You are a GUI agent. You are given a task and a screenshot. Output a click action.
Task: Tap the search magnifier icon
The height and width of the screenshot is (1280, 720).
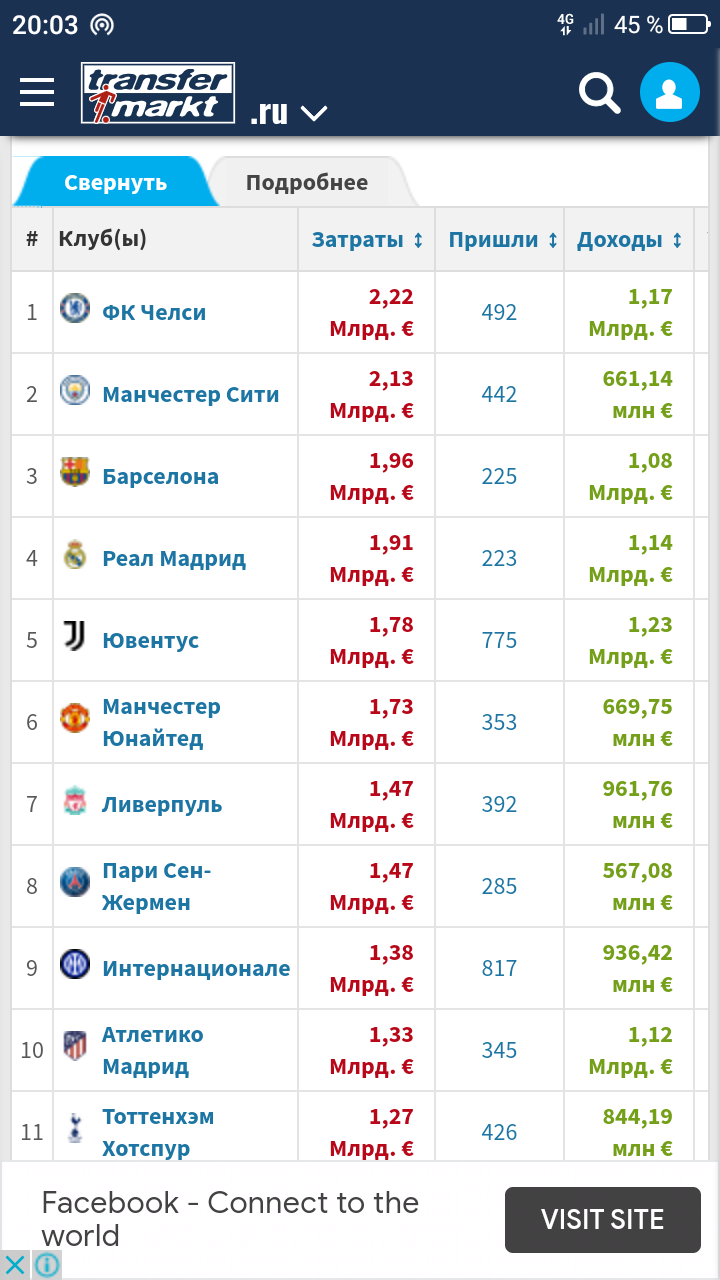click(x=600, y=93)
